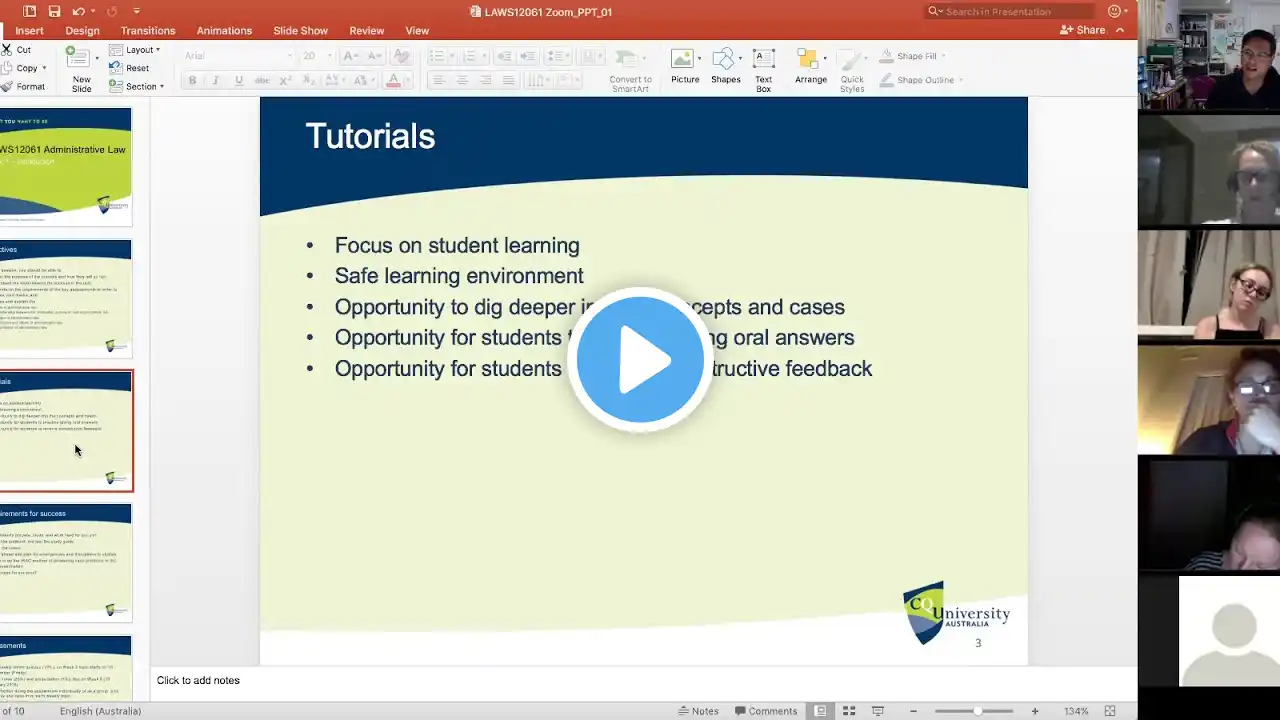
Task: Cut the selection with the scissors icon
Action: pos(7,49)
